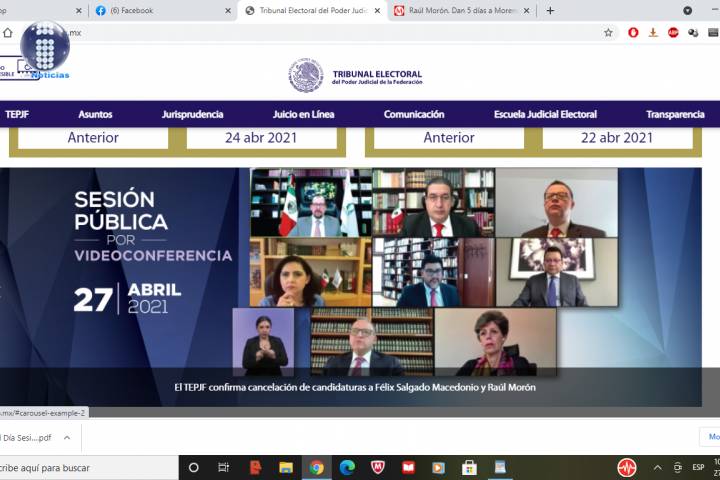This screenshot has height=480, width=720.
Task: Expand options for the downloaded PDF
Action: (67, 437)
